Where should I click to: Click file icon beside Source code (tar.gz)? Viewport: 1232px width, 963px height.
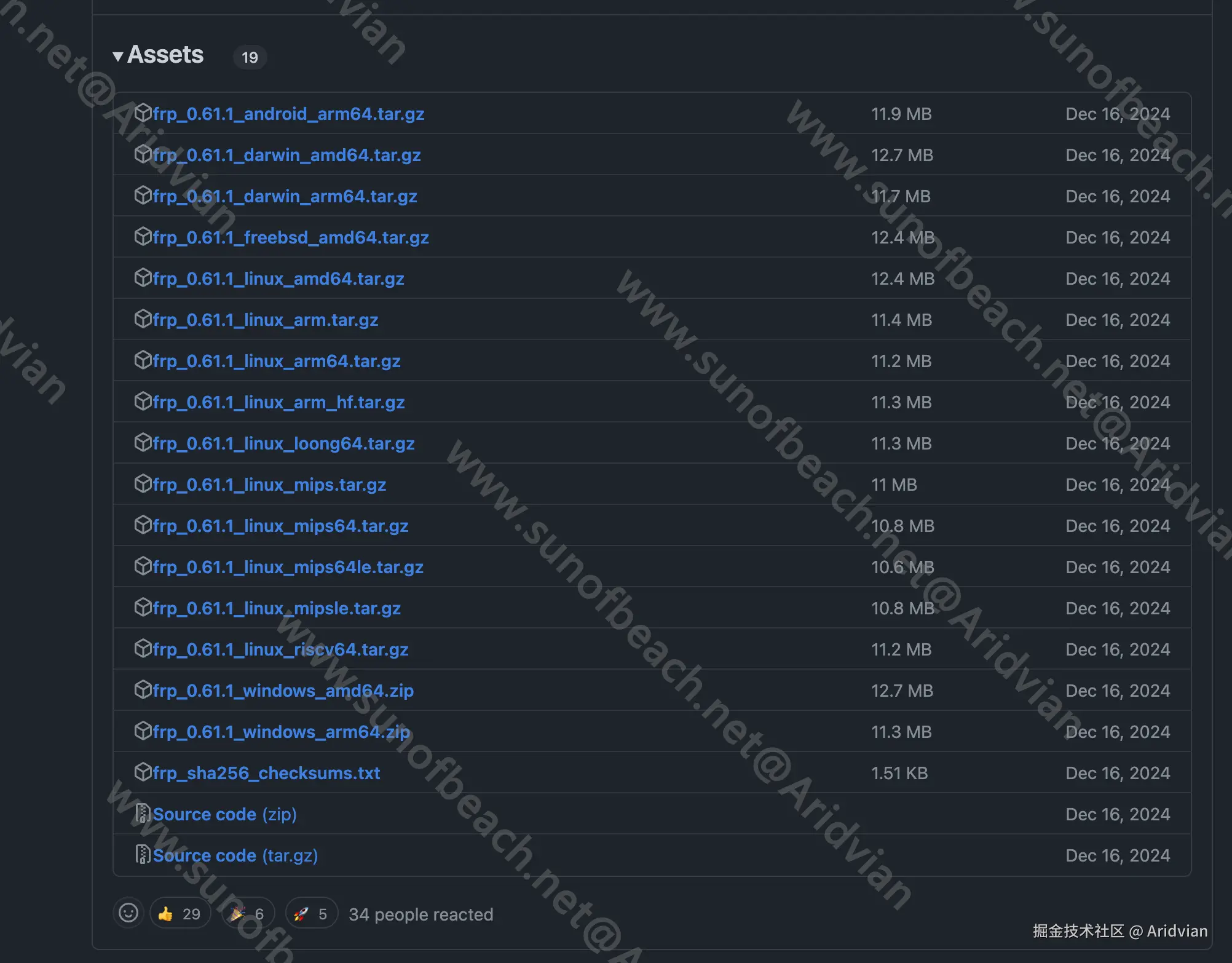[143, 855]
